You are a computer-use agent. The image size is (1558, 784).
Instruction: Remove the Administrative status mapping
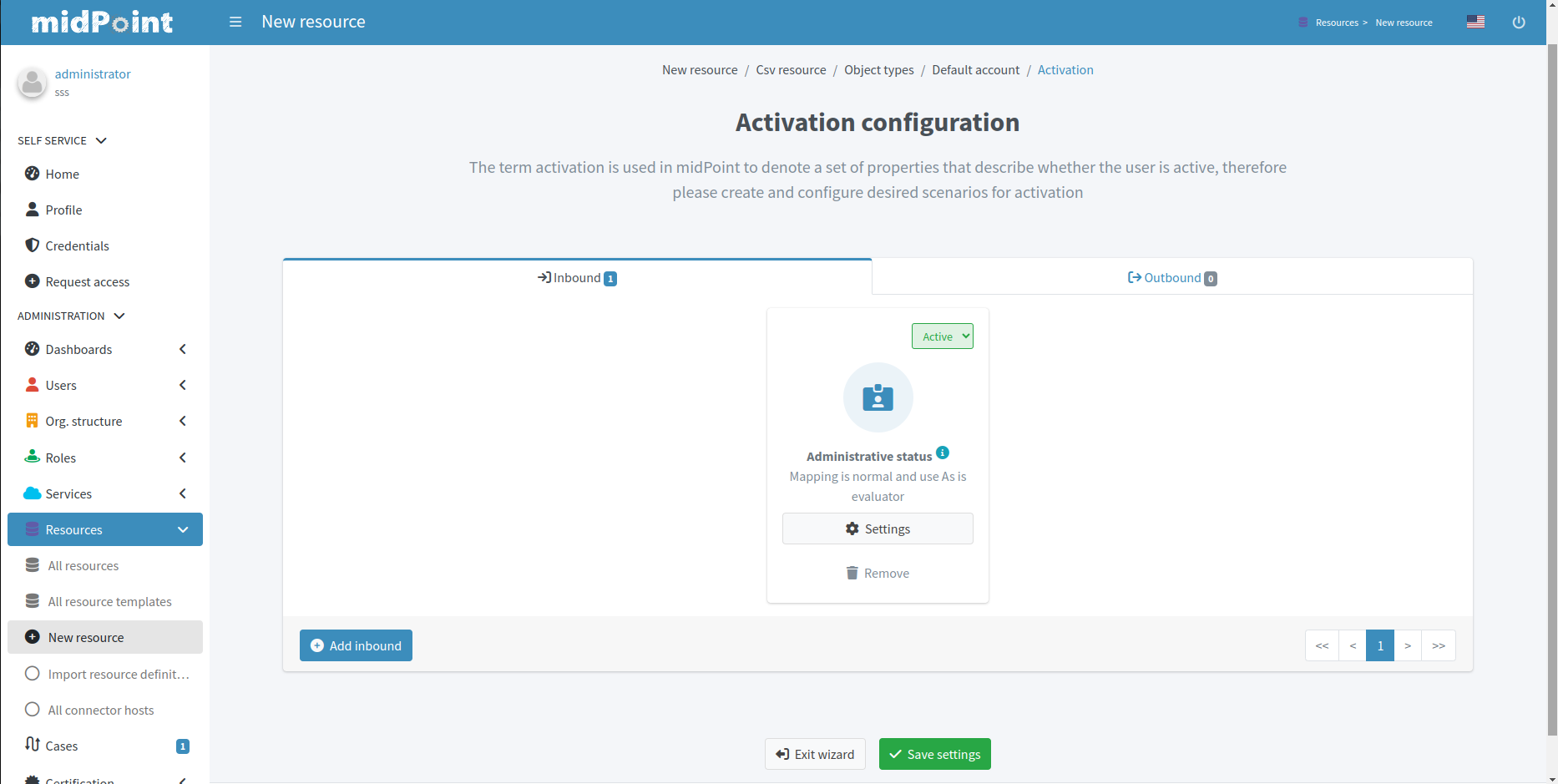pyautogui.click(x=878, y=573)
